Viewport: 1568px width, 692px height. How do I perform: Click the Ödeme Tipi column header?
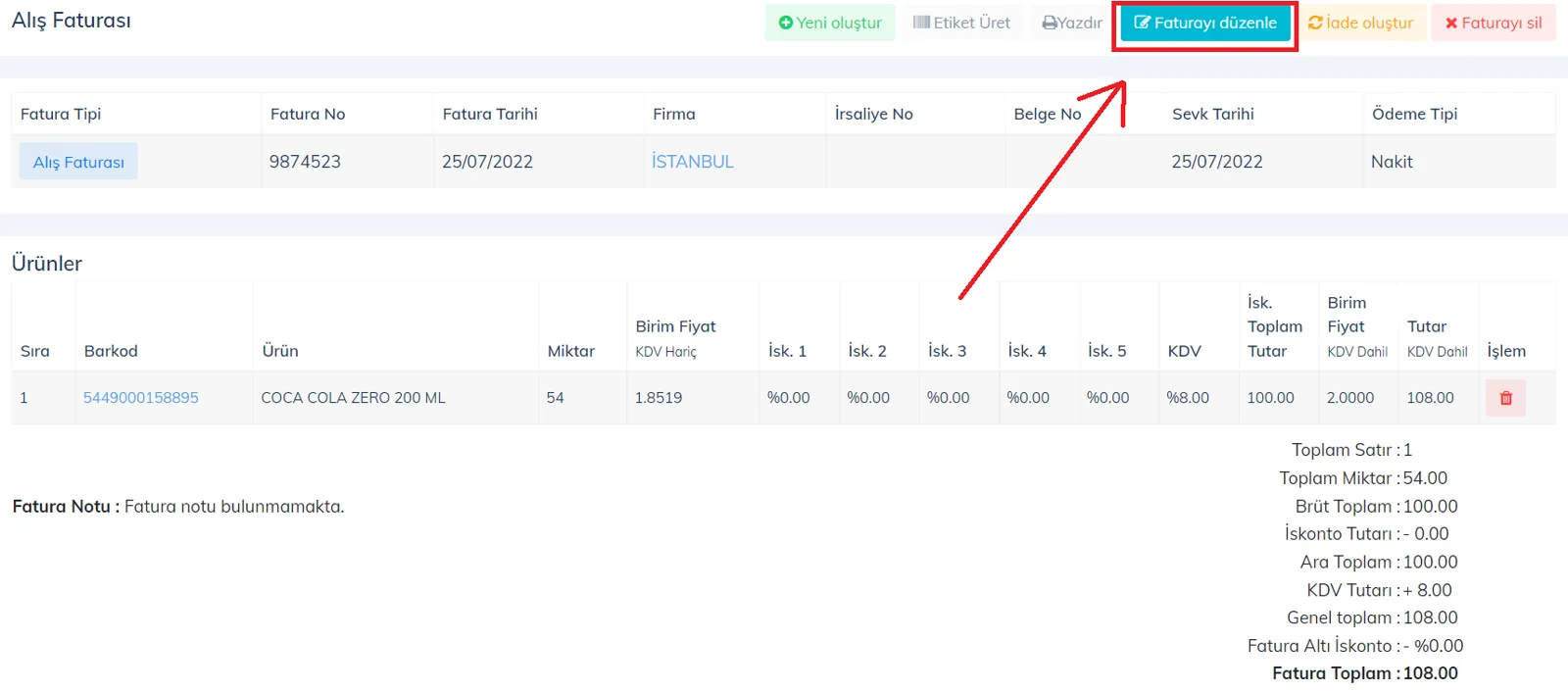pyautogui.click(x=1415, y=114)
